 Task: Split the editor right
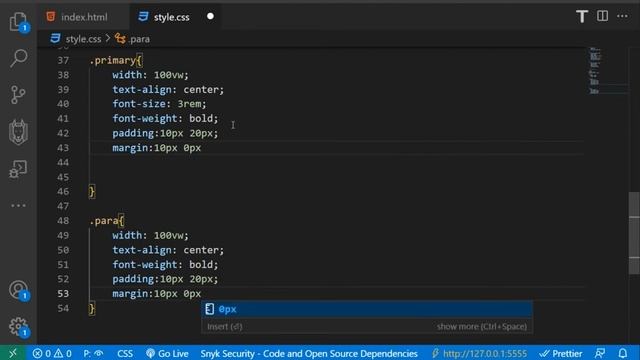click(602, 16)
